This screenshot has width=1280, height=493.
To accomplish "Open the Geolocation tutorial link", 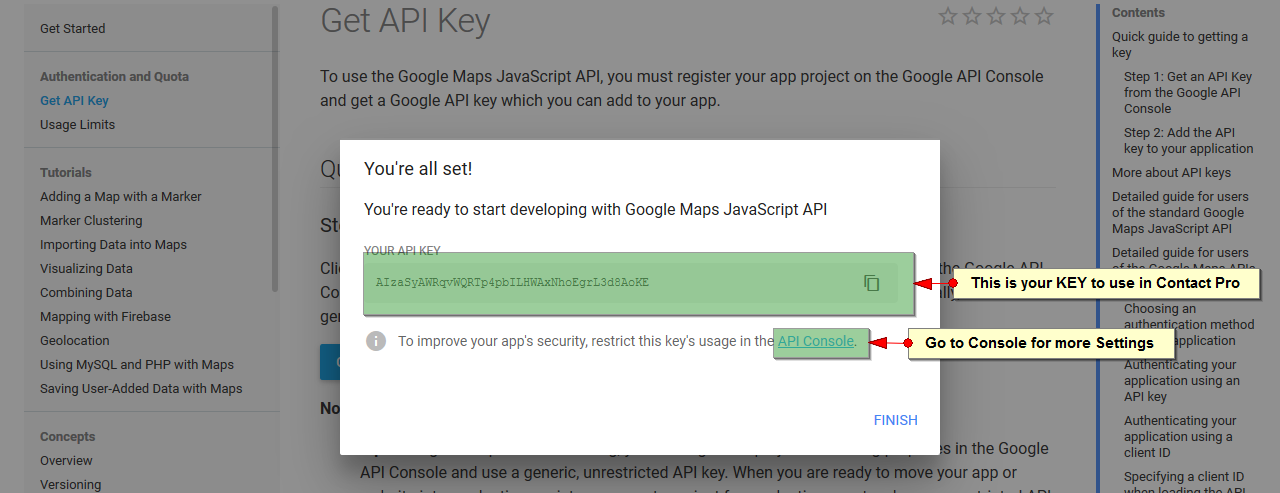I will coord(75,340).
